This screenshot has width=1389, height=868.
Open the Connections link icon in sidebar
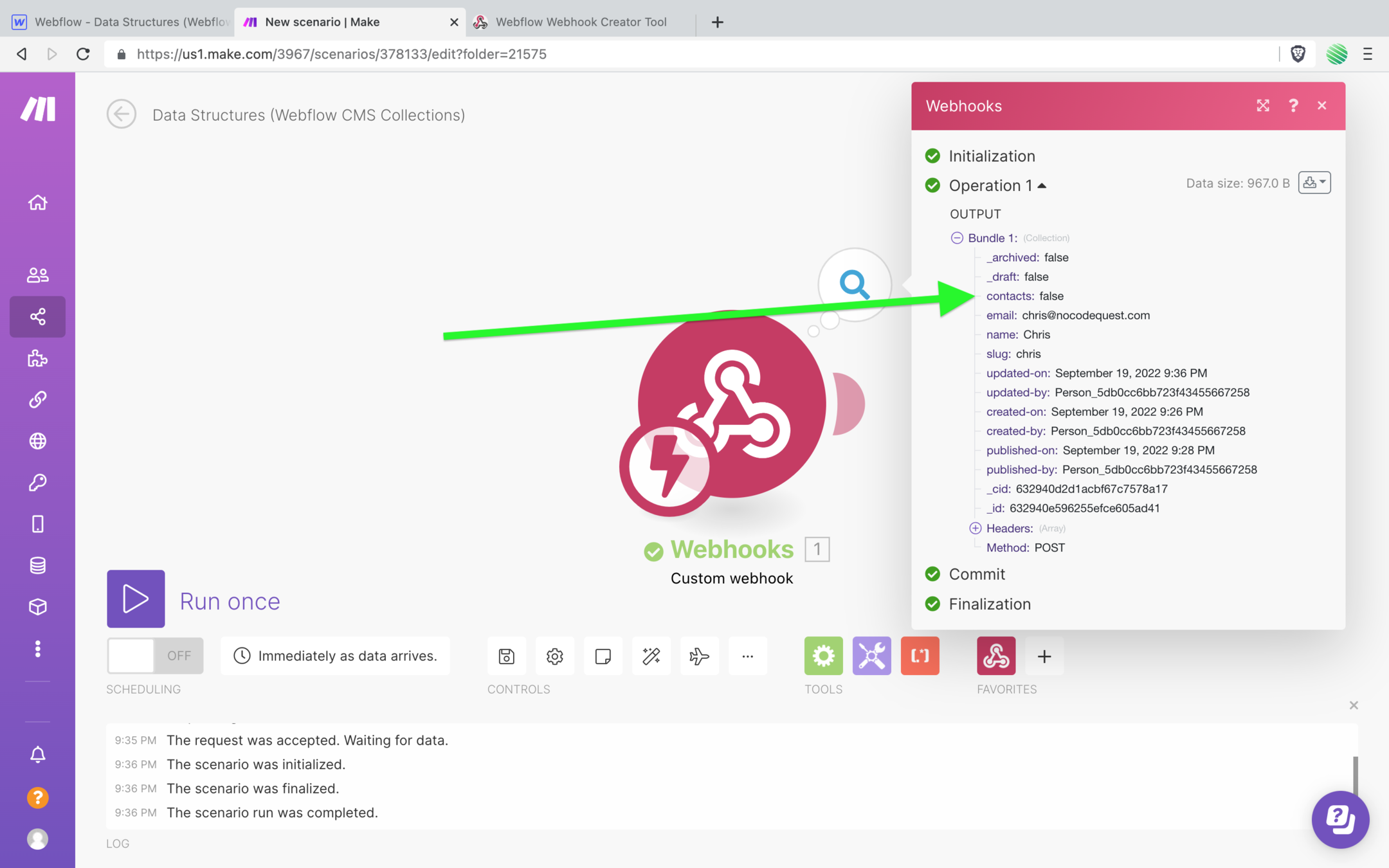tap(37, 399)
